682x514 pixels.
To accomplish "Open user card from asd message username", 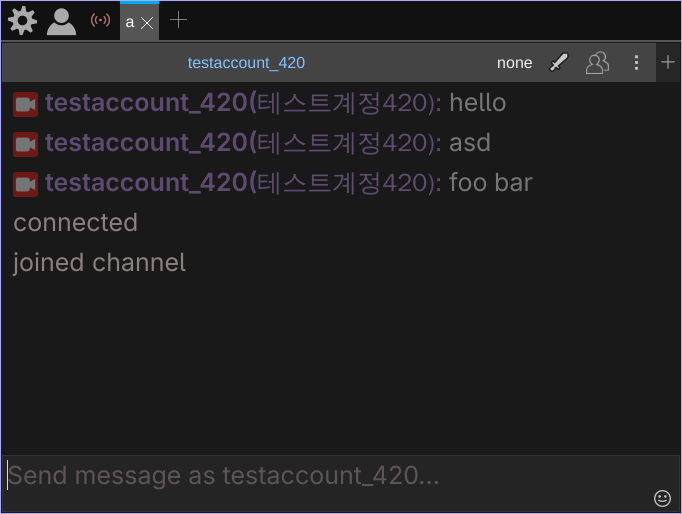I will point(145,143).
